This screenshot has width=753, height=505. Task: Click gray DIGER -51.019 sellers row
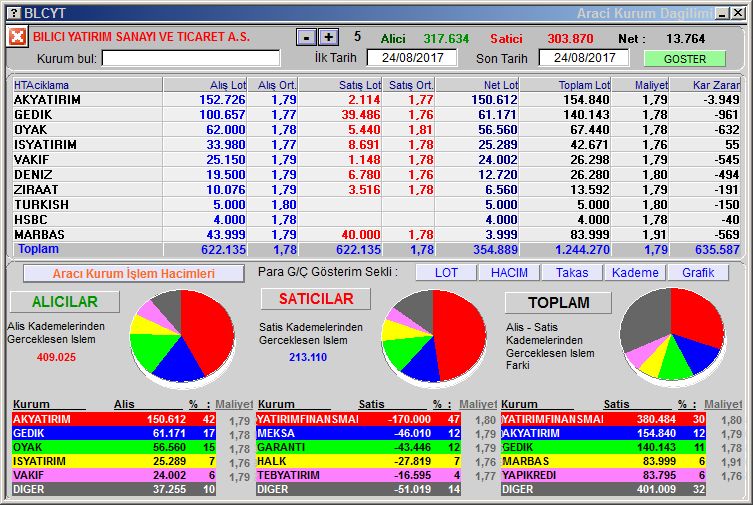point(358,489)
